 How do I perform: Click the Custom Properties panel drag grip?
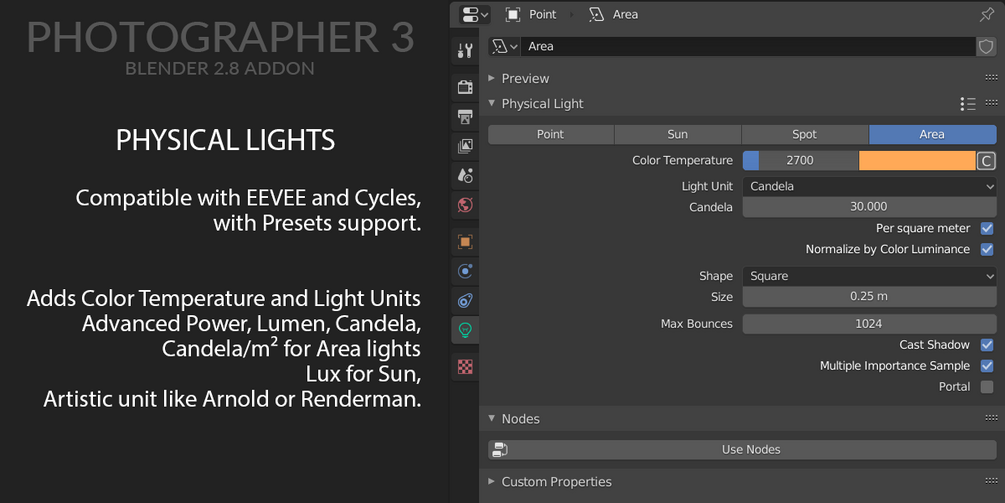click(992, 481)
